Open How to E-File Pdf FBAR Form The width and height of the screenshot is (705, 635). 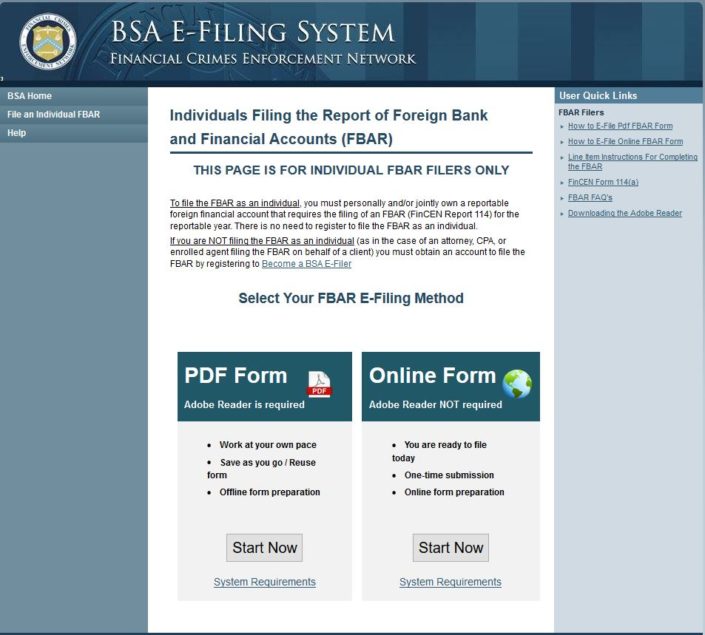pos(620,126)
